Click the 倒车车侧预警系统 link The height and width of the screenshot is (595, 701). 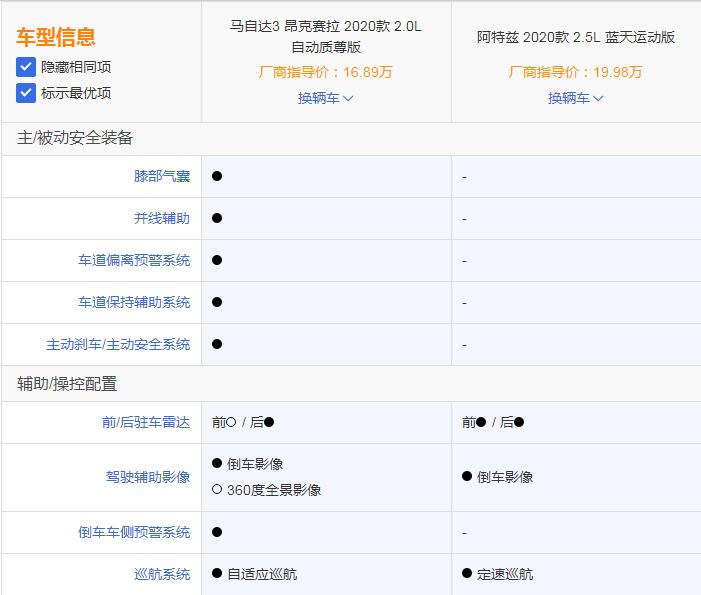click(134, 532)
